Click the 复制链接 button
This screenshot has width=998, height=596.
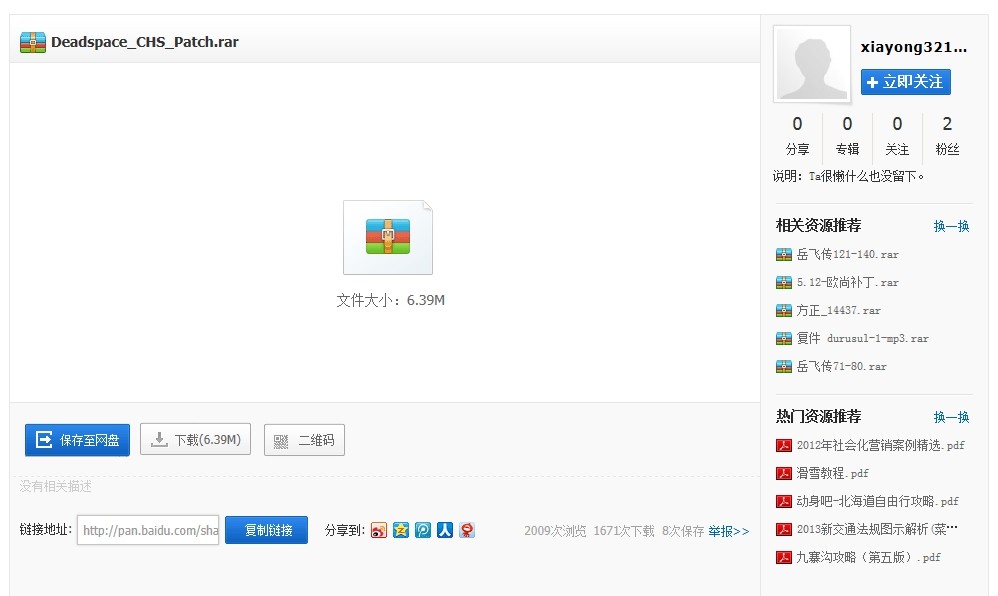click(x=266, y=530)
